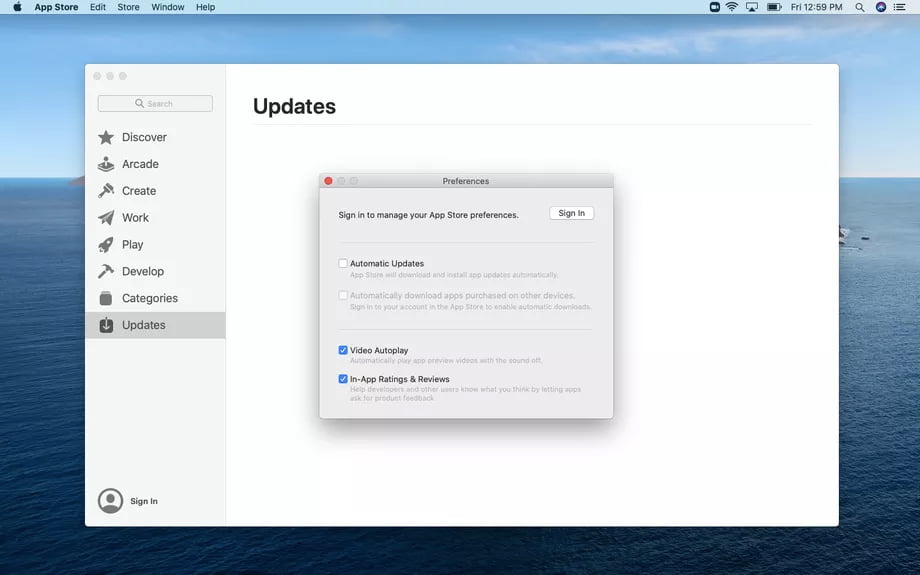Click the Create paintbrush icon
Image resolution: width=920 pixels, height=575 pixels.
coord(106,191)
